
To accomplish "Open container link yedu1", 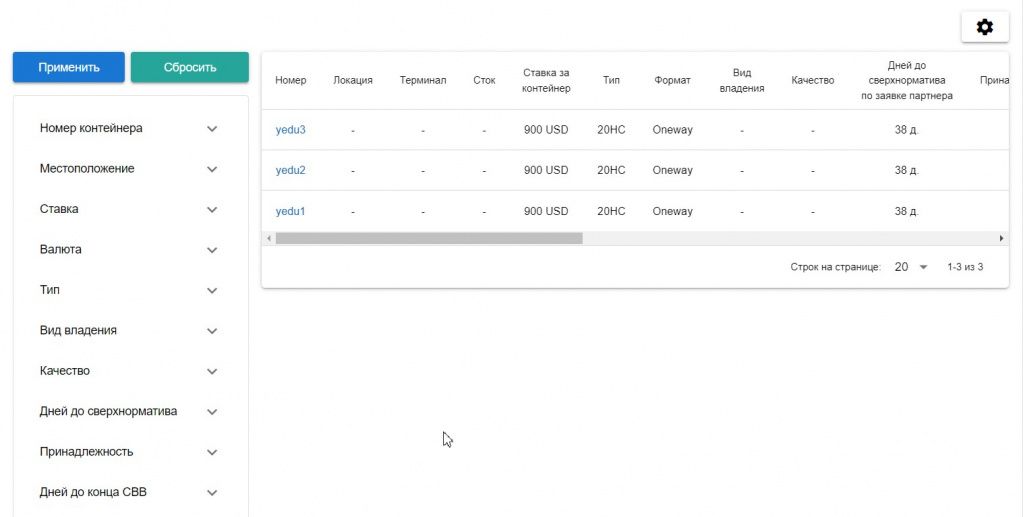I will (x=290, y=211).
